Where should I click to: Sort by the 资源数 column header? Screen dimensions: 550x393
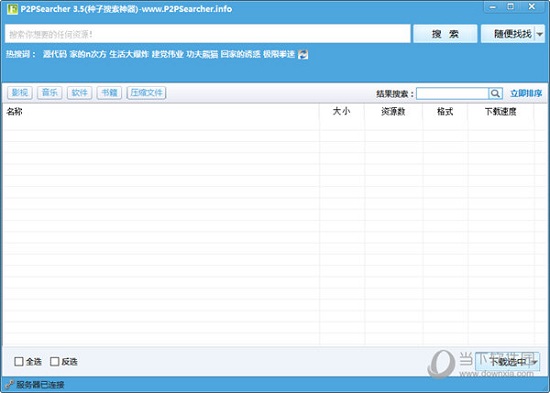393,112
